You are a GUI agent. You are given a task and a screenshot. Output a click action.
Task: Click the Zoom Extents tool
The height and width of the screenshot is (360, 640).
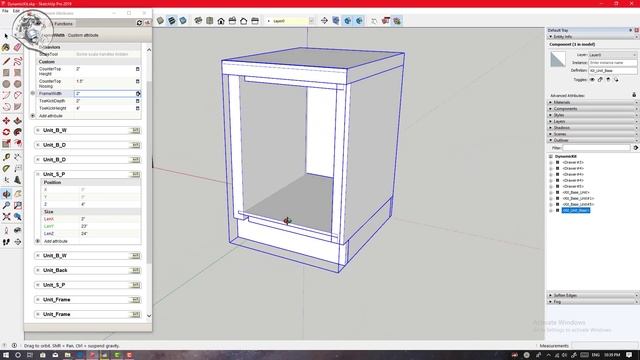(6, 217)
